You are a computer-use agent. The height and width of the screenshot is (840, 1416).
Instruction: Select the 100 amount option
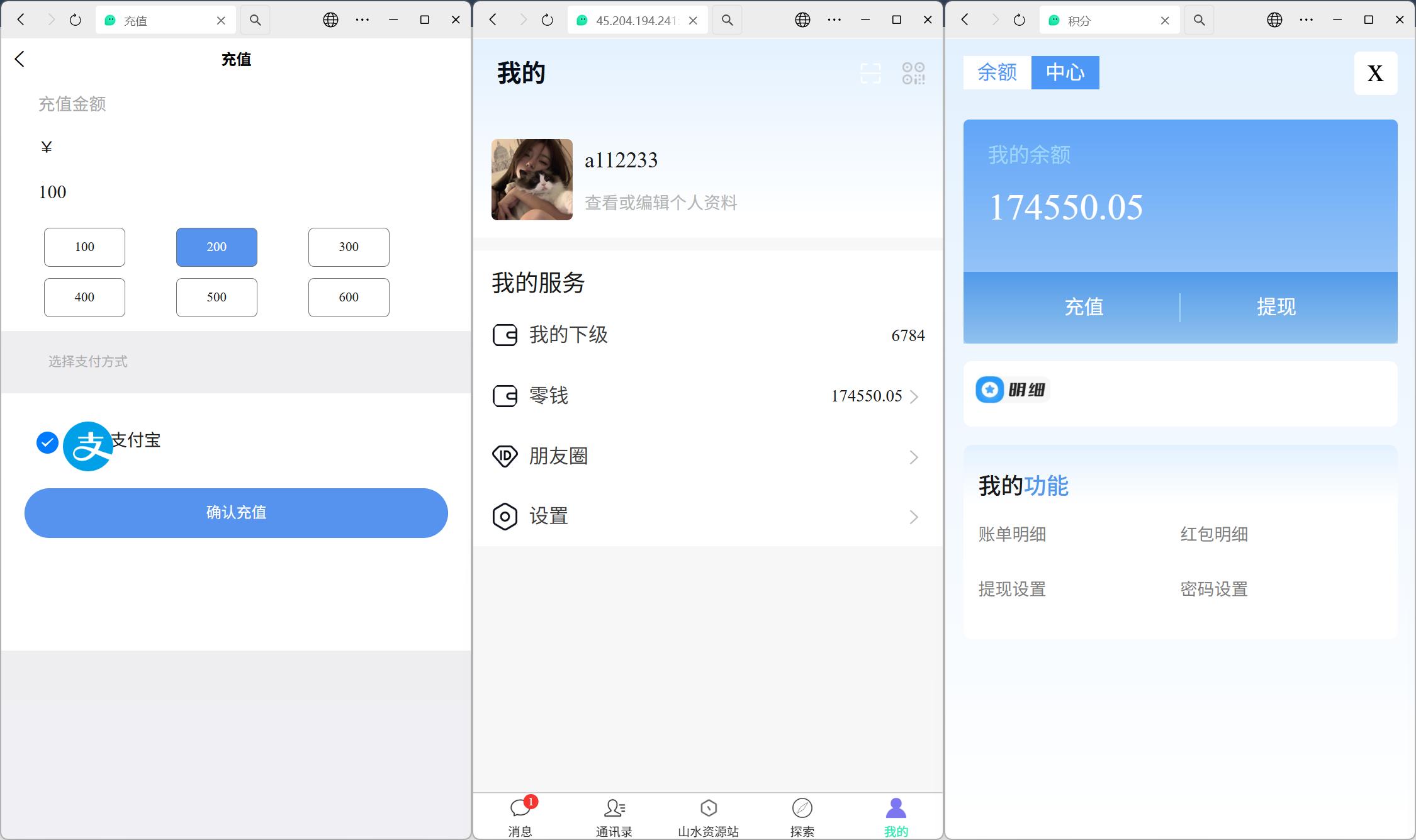(84, 247)
